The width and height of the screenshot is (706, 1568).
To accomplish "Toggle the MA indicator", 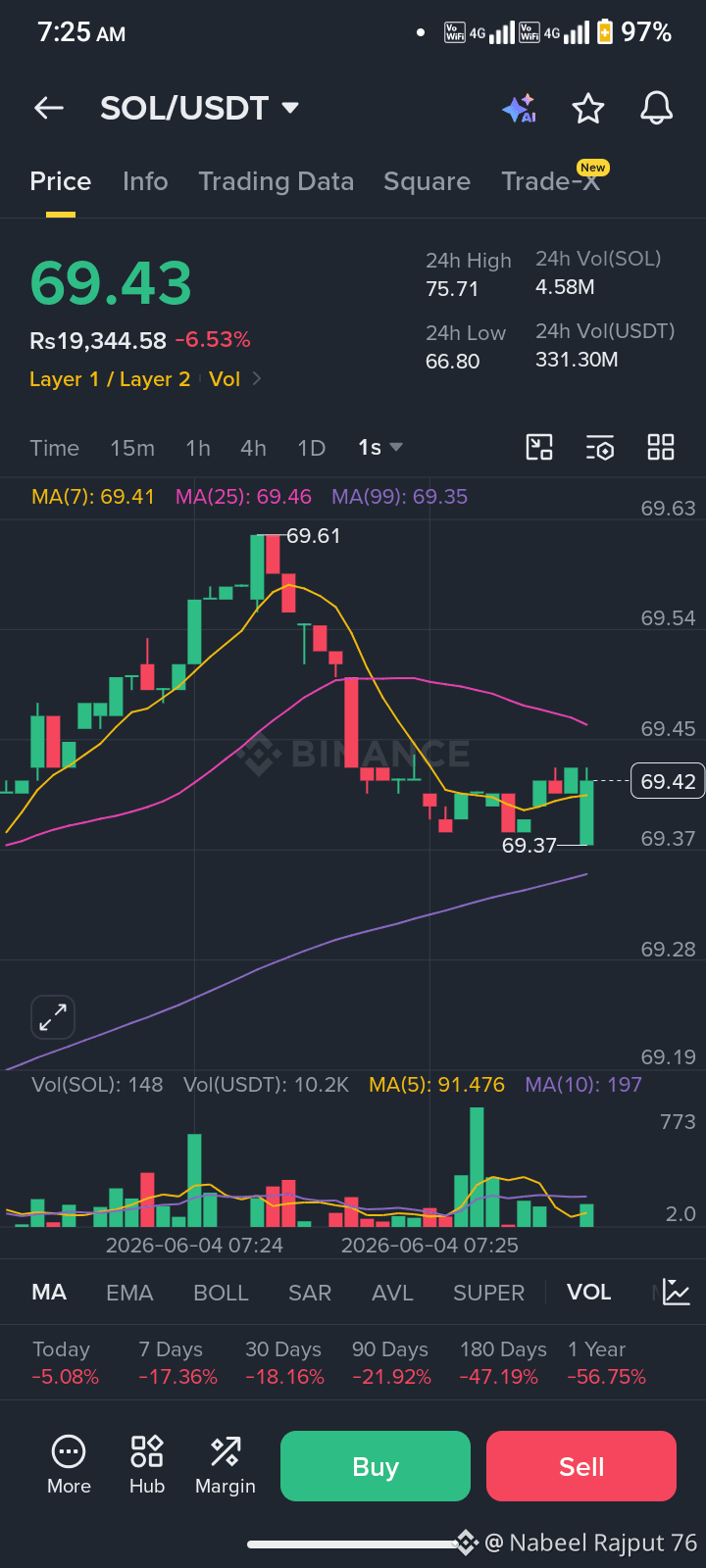I will point(49,1292).
